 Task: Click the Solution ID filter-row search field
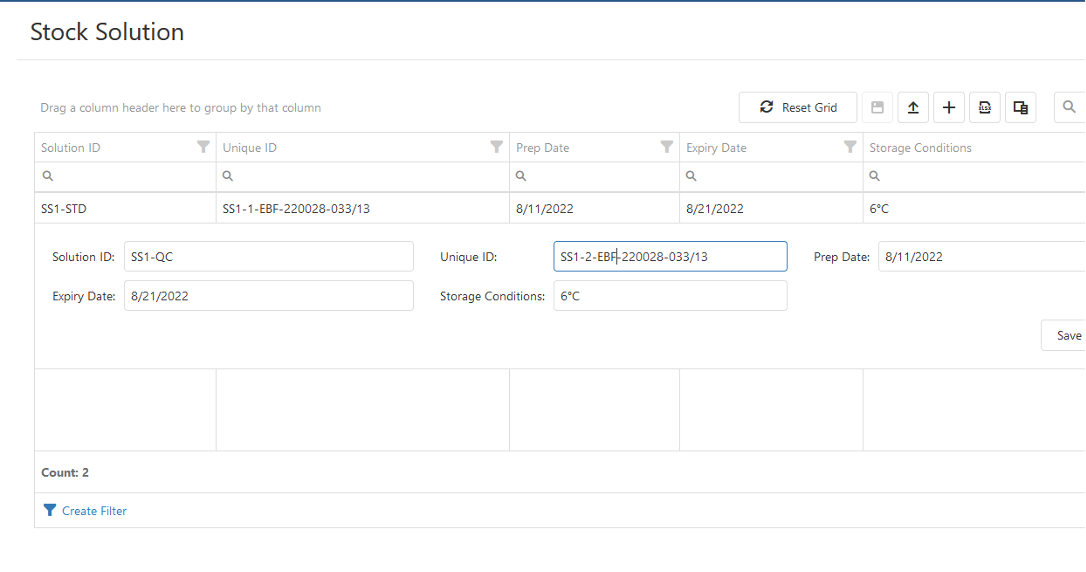(x=130, y=176)
